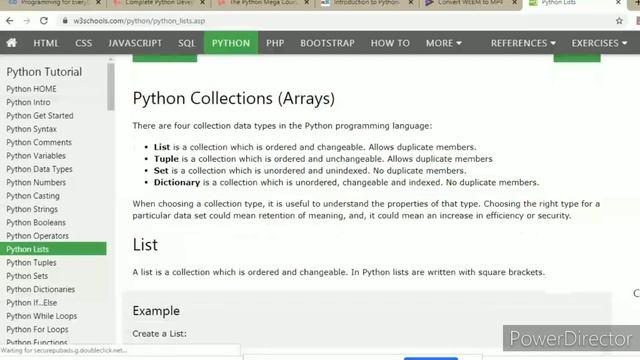Open Python Dictionaries in the sidebar

tap(40, 289)
